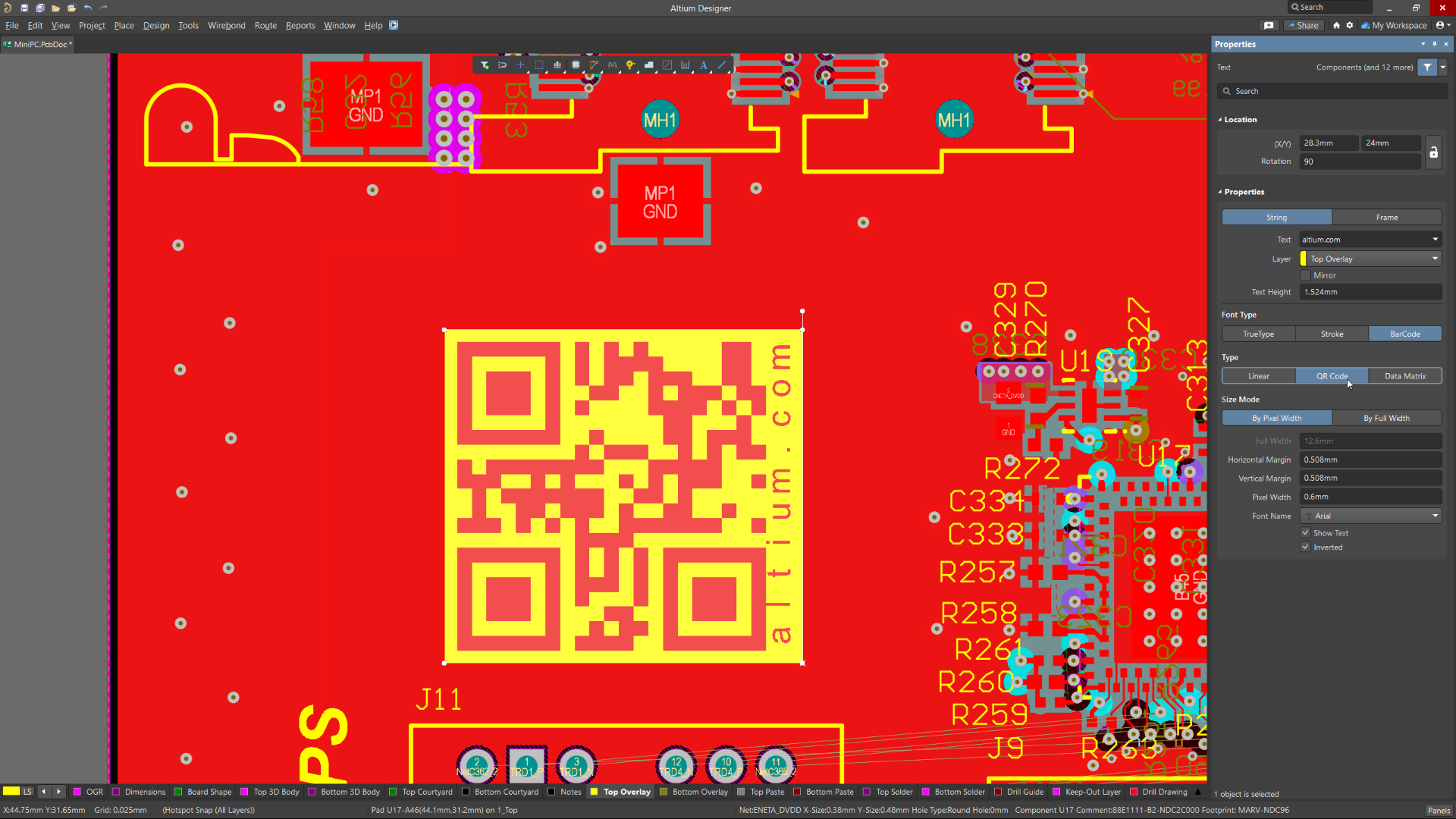Uncheck the Show Text checkbox
This screenshot has width=1456, height=819.
pyautogui.click(x=1305, y=533)
